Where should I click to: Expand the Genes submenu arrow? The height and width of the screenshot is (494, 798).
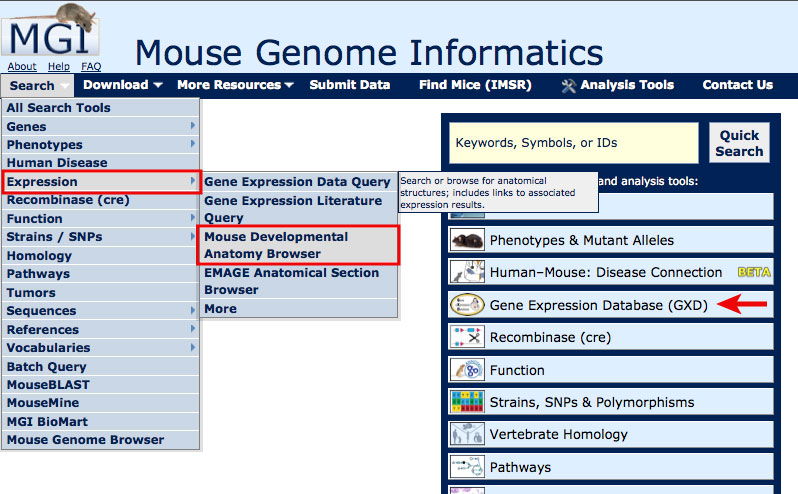192,126
